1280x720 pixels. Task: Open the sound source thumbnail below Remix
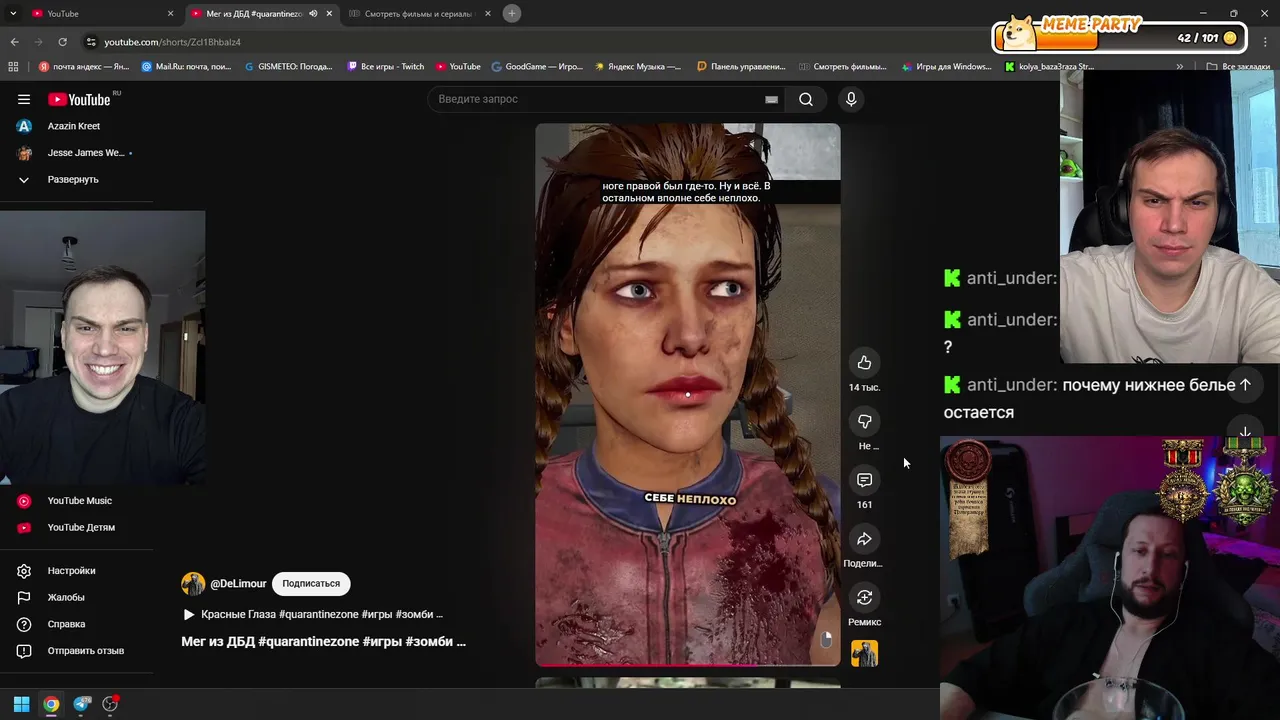864,653
